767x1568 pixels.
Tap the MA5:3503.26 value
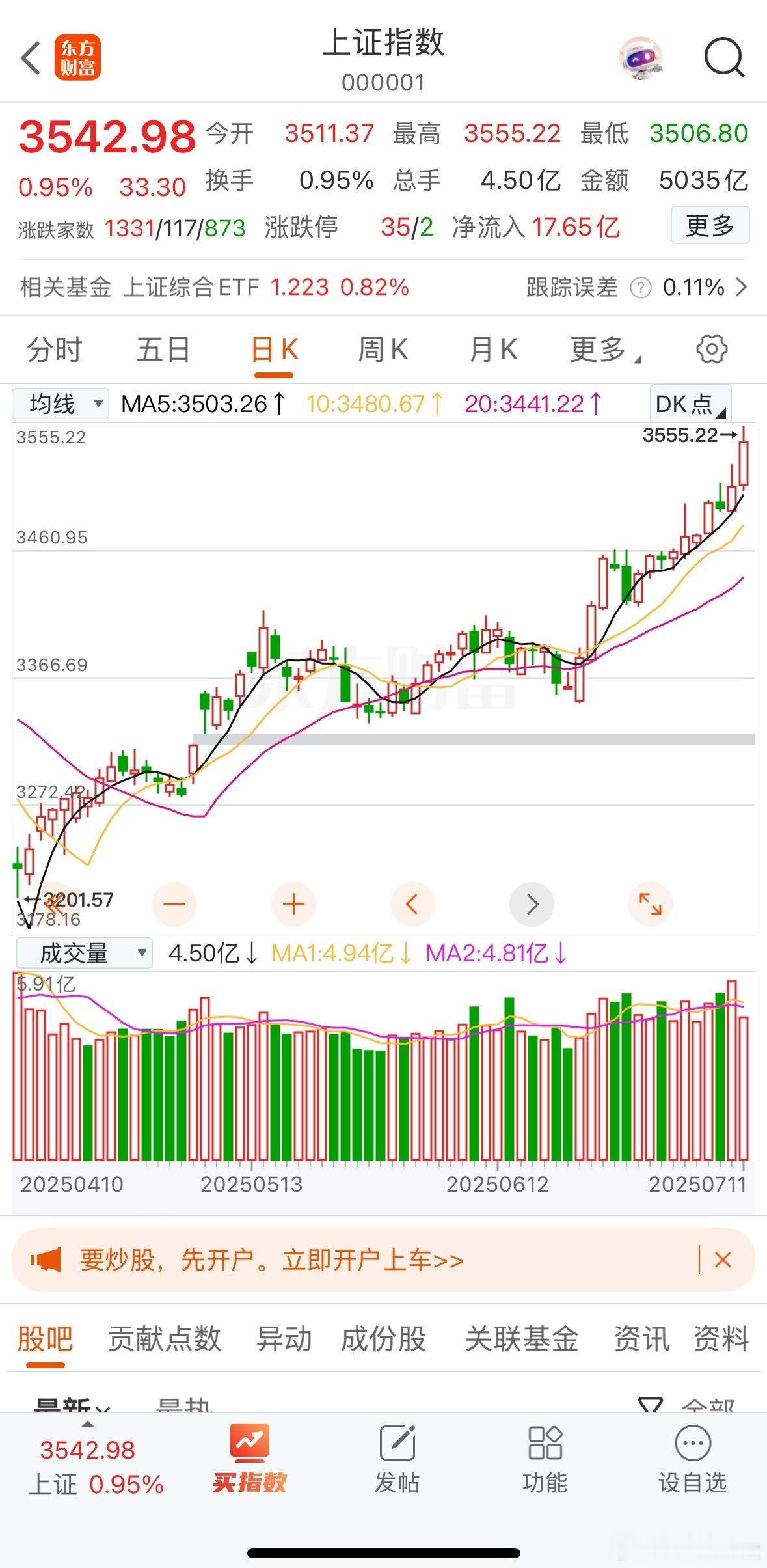203,404
